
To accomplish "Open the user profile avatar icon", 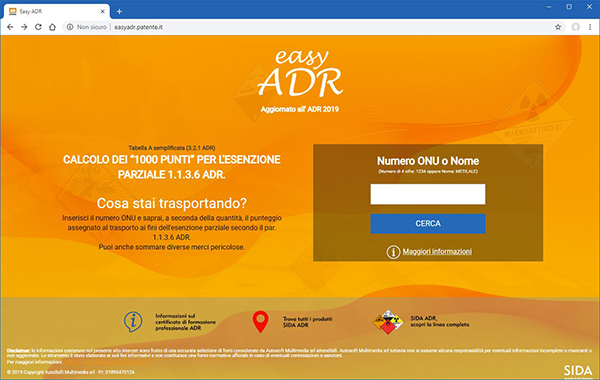I will coord(576,27).
